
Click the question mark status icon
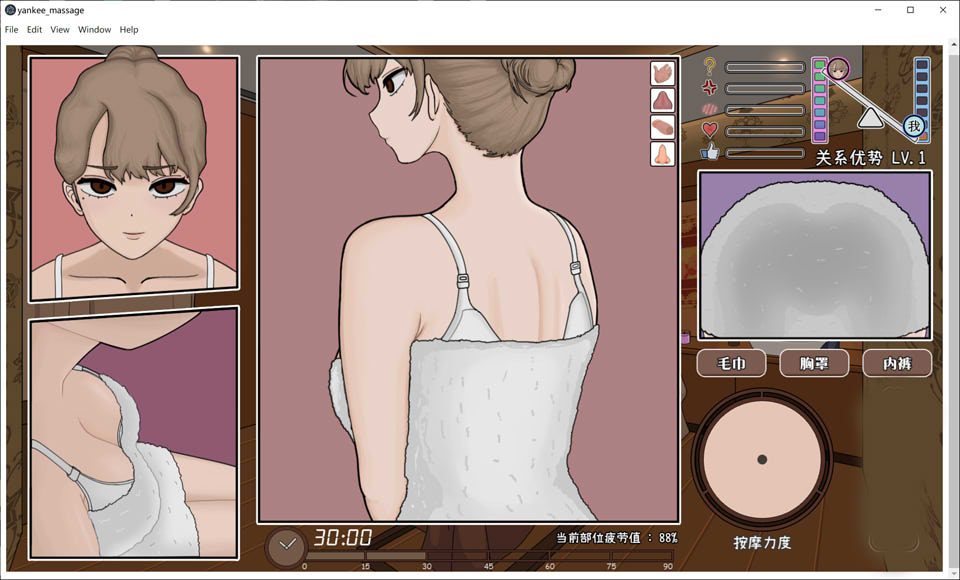point(710,67)
